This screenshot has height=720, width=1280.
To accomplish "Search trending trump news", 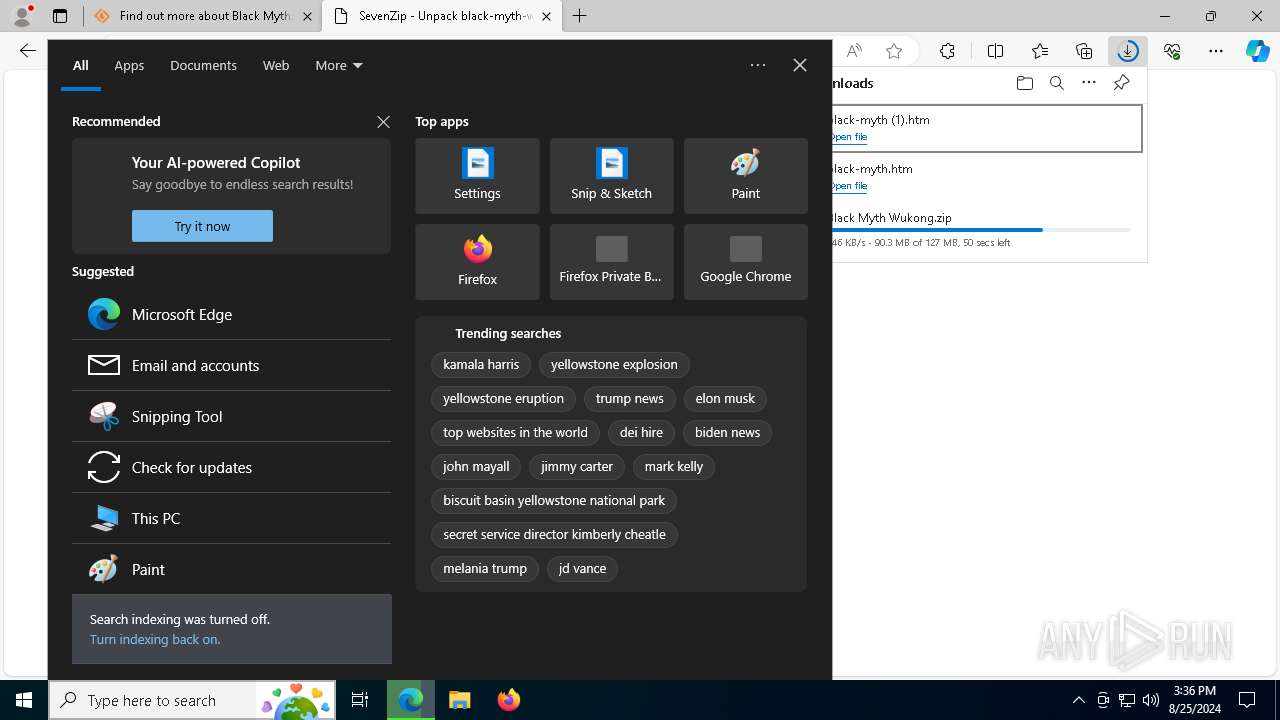I will (x=629, y=399).
